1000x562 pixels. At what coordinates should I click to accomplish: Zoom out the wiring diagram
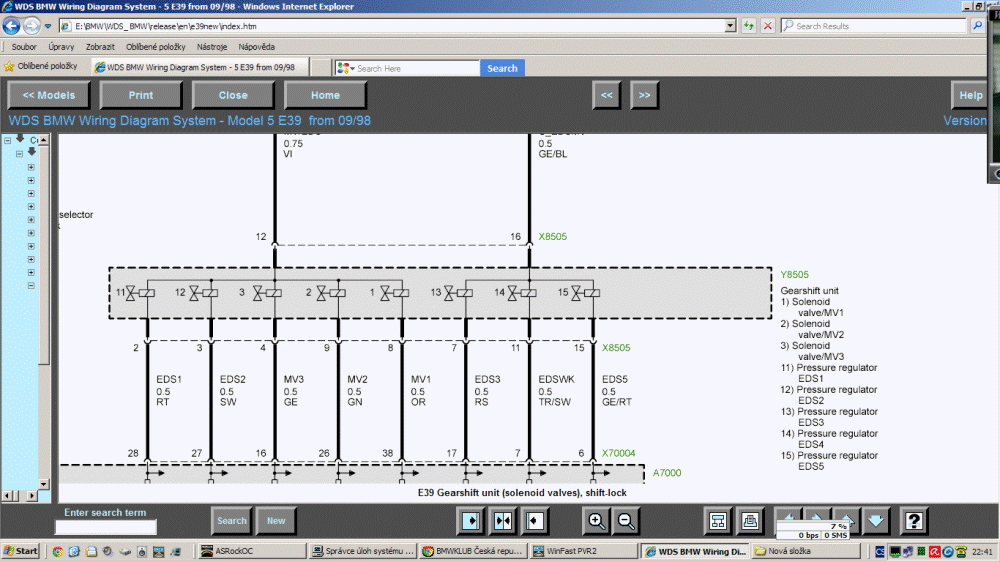(626, 521)
